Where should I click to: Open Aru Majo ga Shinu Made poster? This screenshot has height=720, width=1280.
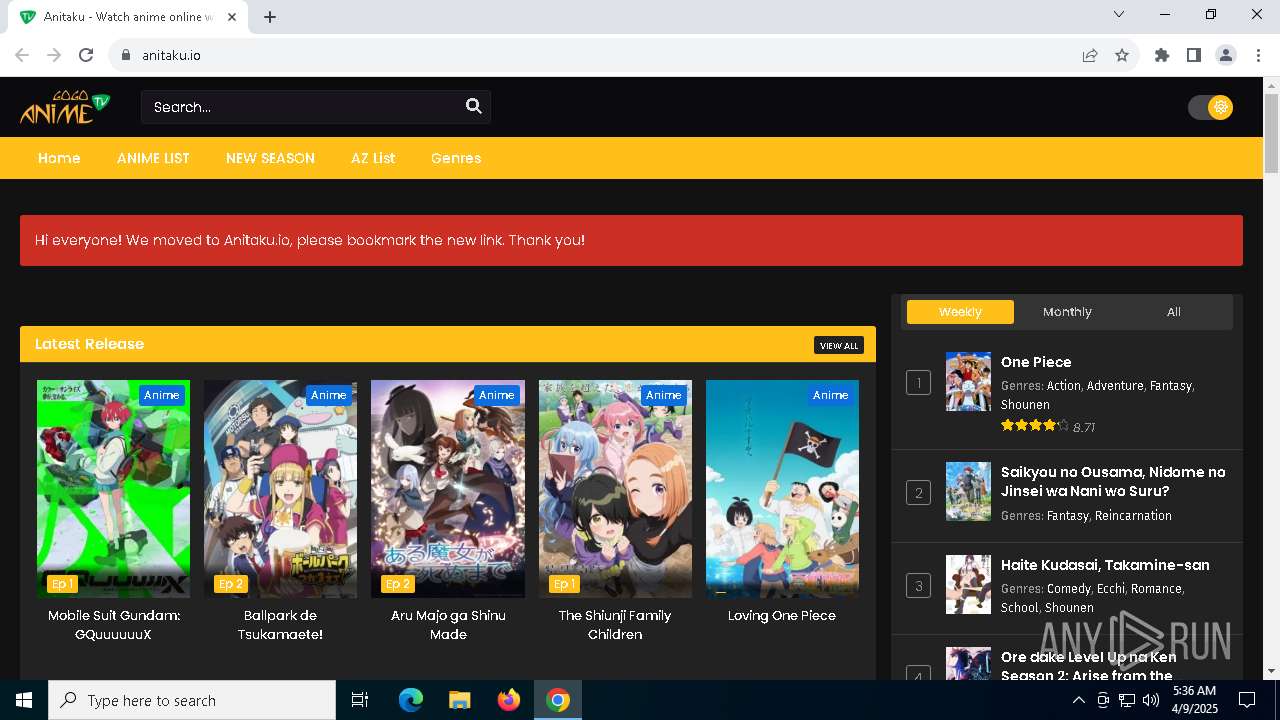448,489
